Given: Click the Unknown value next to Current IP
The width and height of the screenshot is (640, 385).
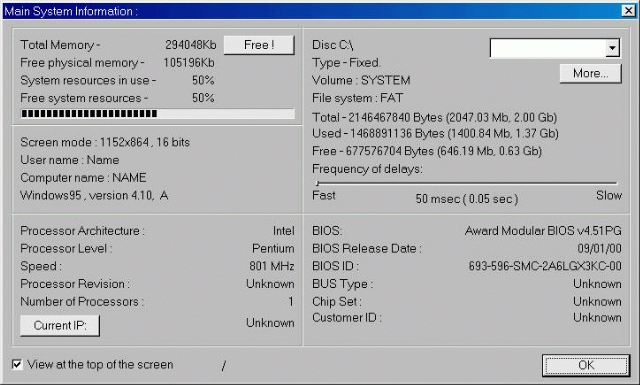Looking at the screenshot, I should coord(270,323).
